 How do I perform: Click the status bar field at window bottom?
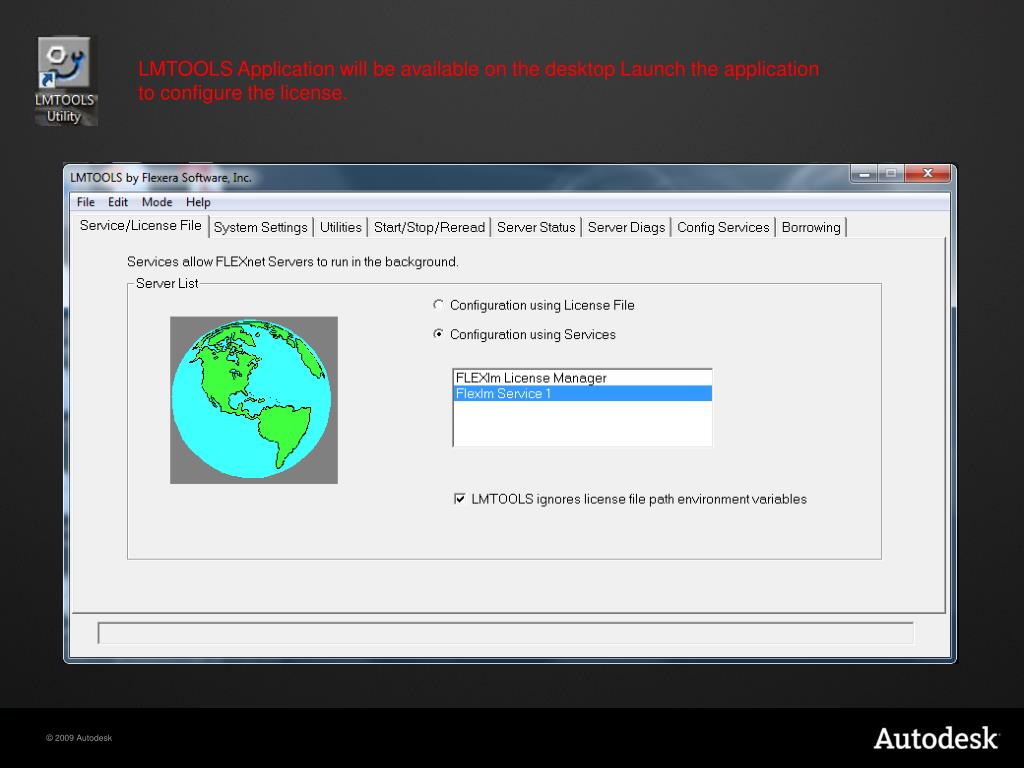[x=505, y=633]
